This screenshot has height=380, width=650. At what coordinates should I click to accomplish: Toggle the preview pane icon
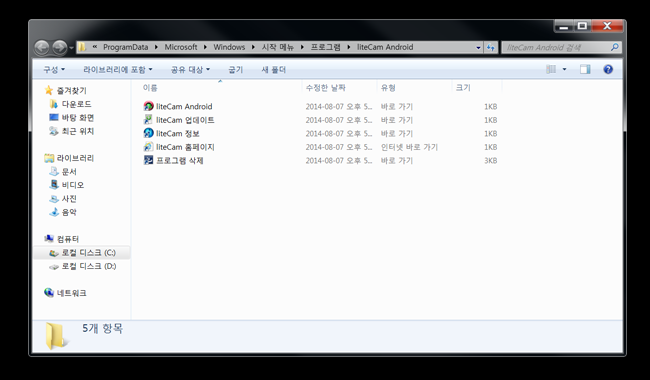pos(585,69)
